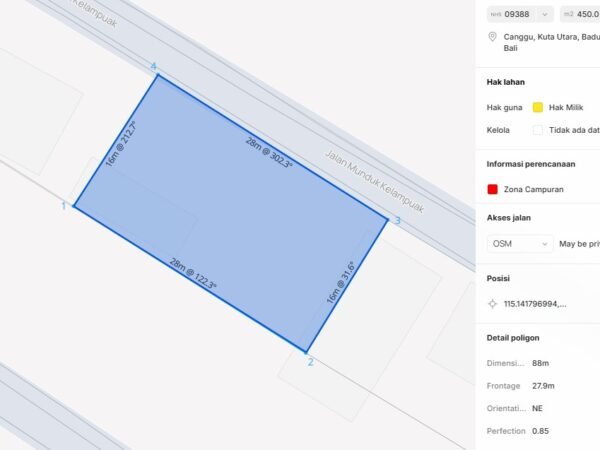
Task: Click the white Tidak ada data swatch
Action: point(537,130)
